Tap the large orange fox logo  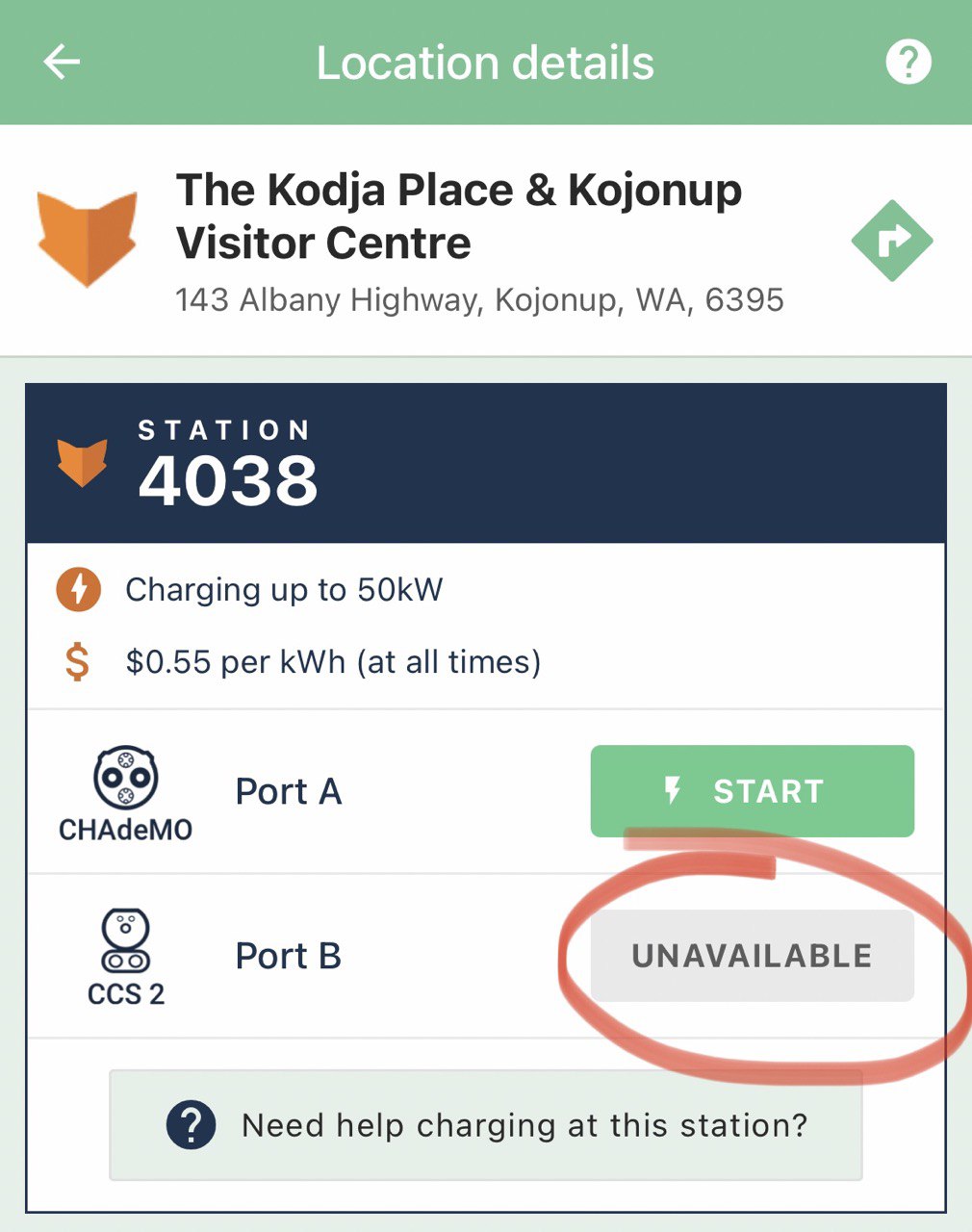click(x=88, y=239)
